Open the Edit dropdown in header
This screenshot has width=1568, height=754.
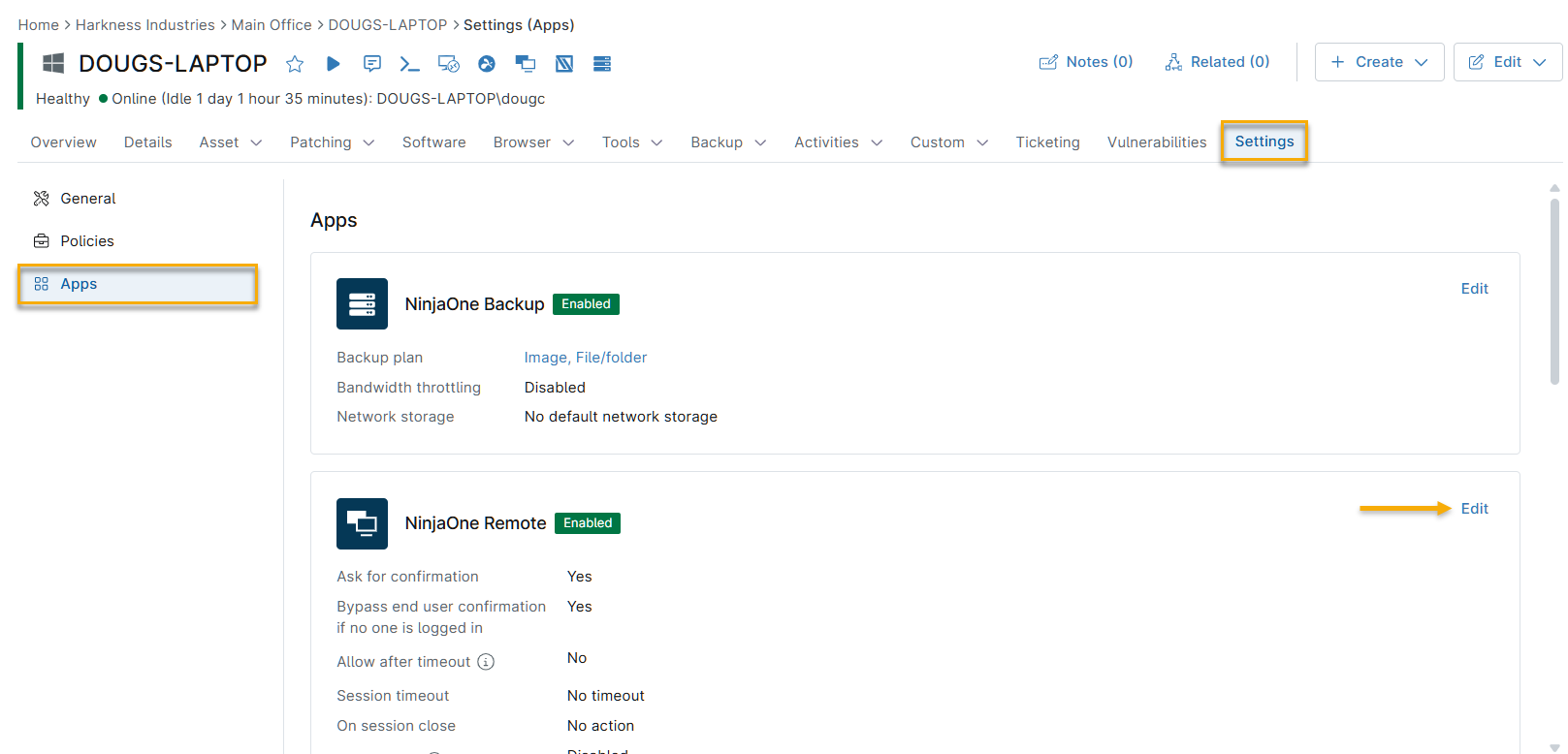pyautogui.click(x=1507, y=62)
